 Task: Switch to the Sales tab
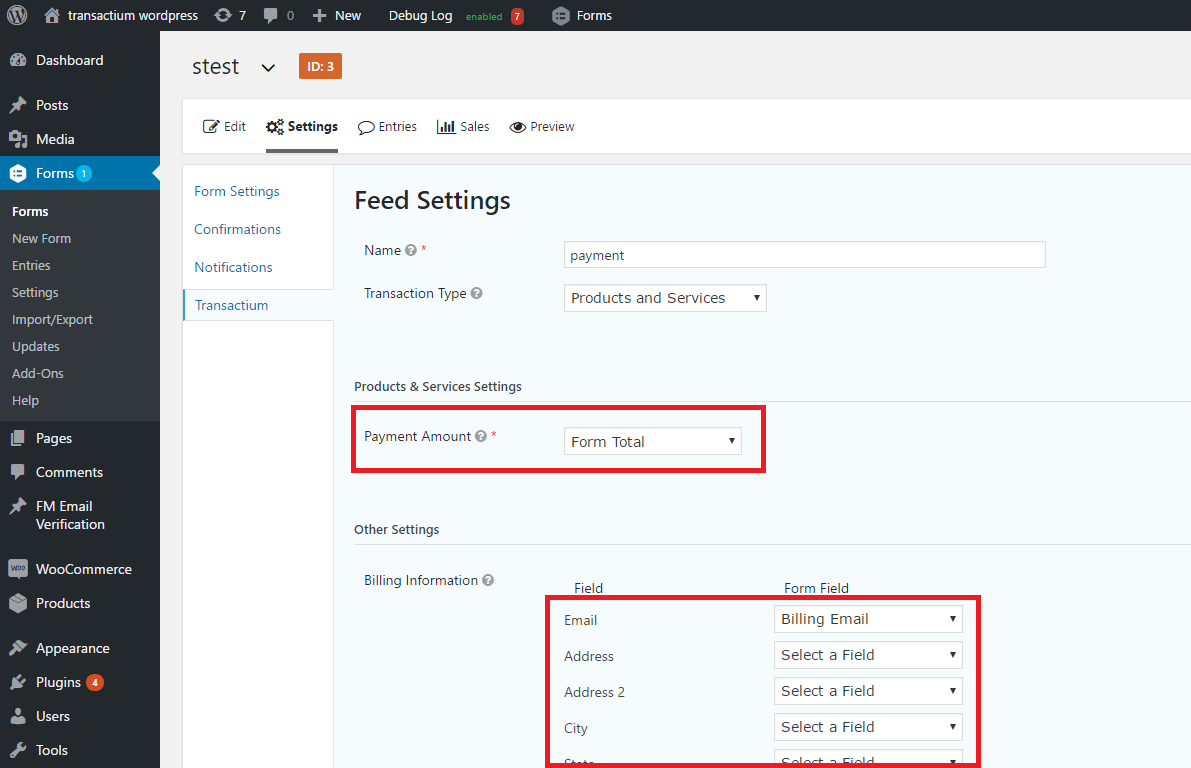point(463,127)
